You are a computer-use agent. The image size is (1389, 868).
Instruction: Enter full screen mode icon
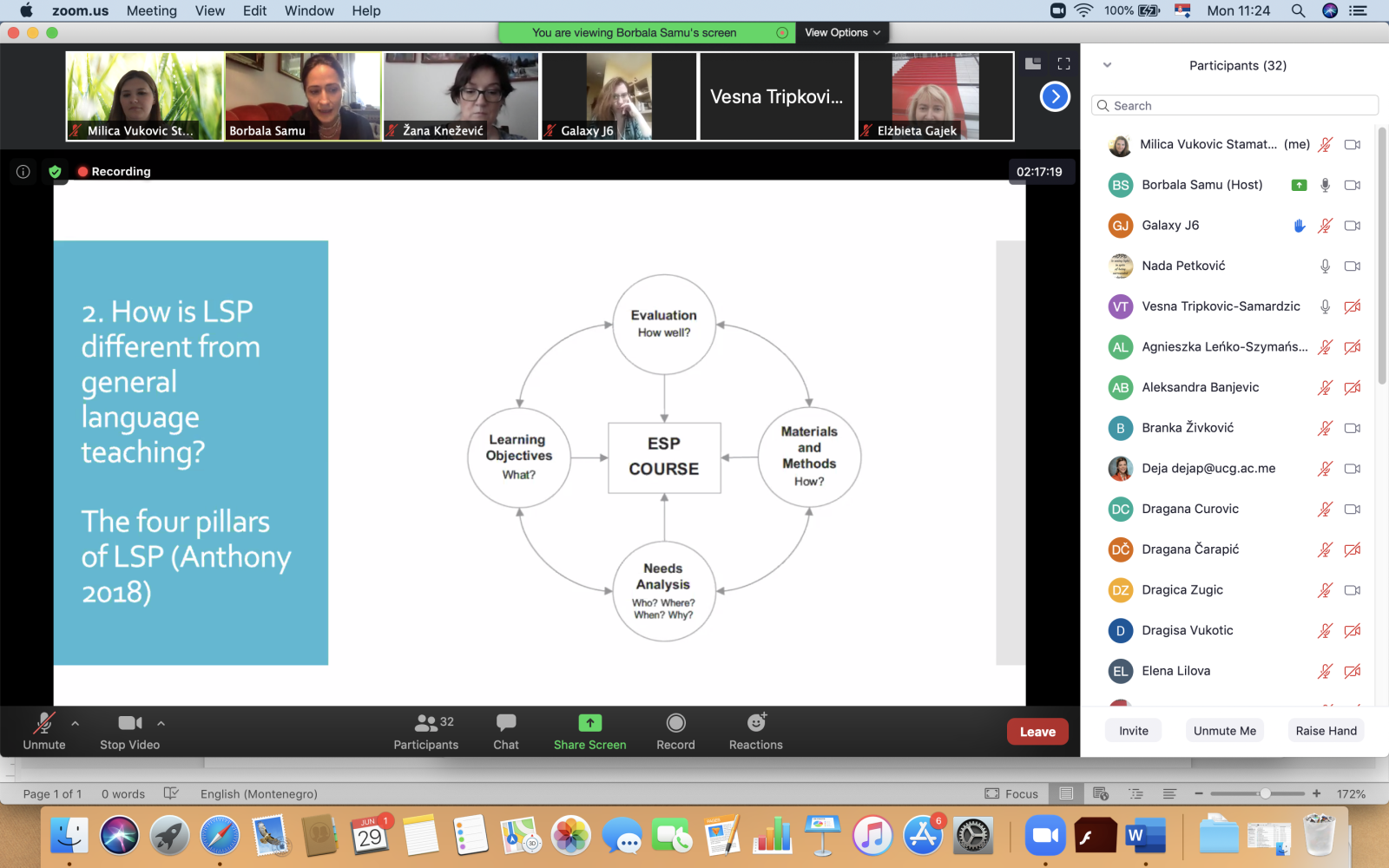(1063, 63)
